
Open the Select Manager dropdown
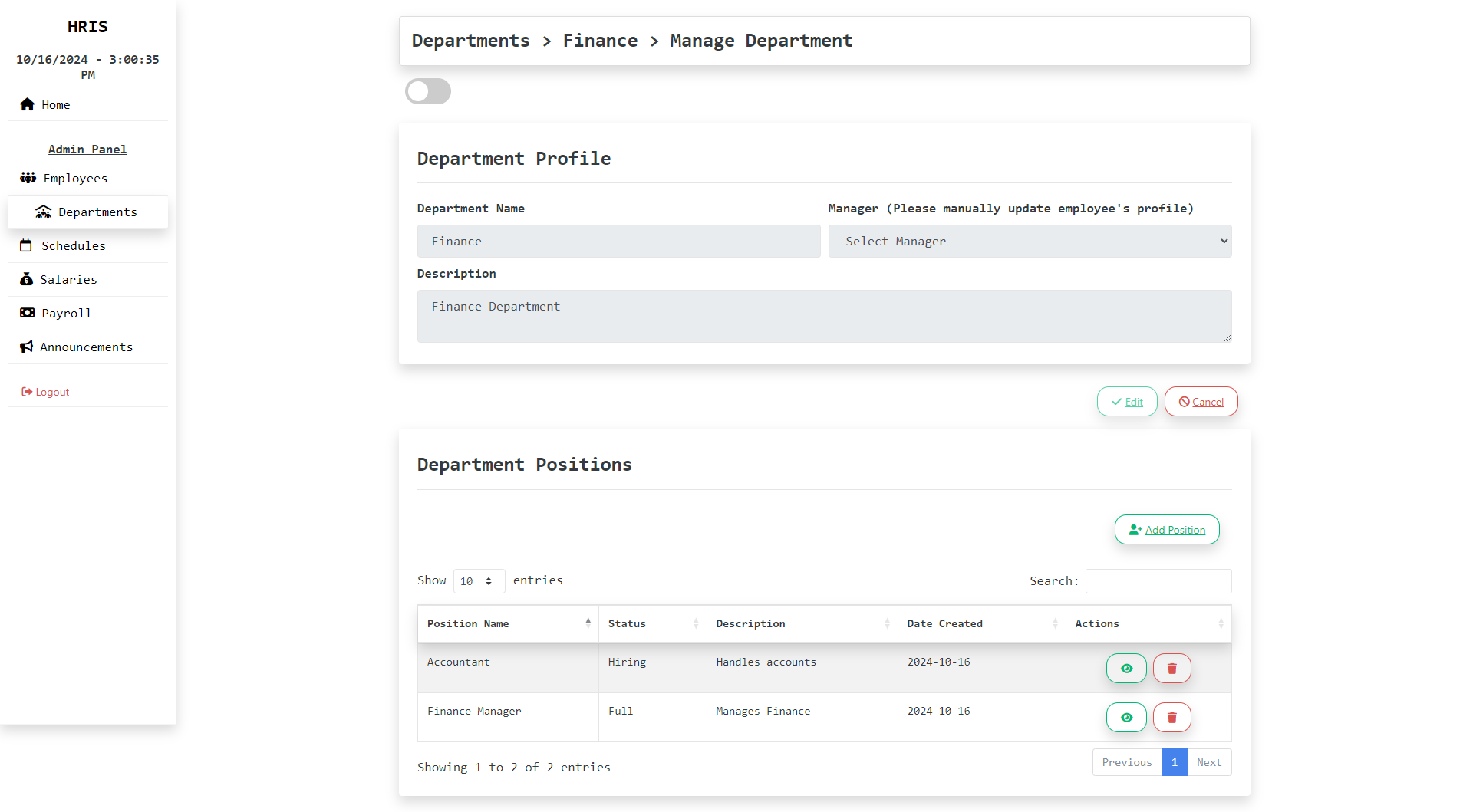click(x=1030, y=242)
